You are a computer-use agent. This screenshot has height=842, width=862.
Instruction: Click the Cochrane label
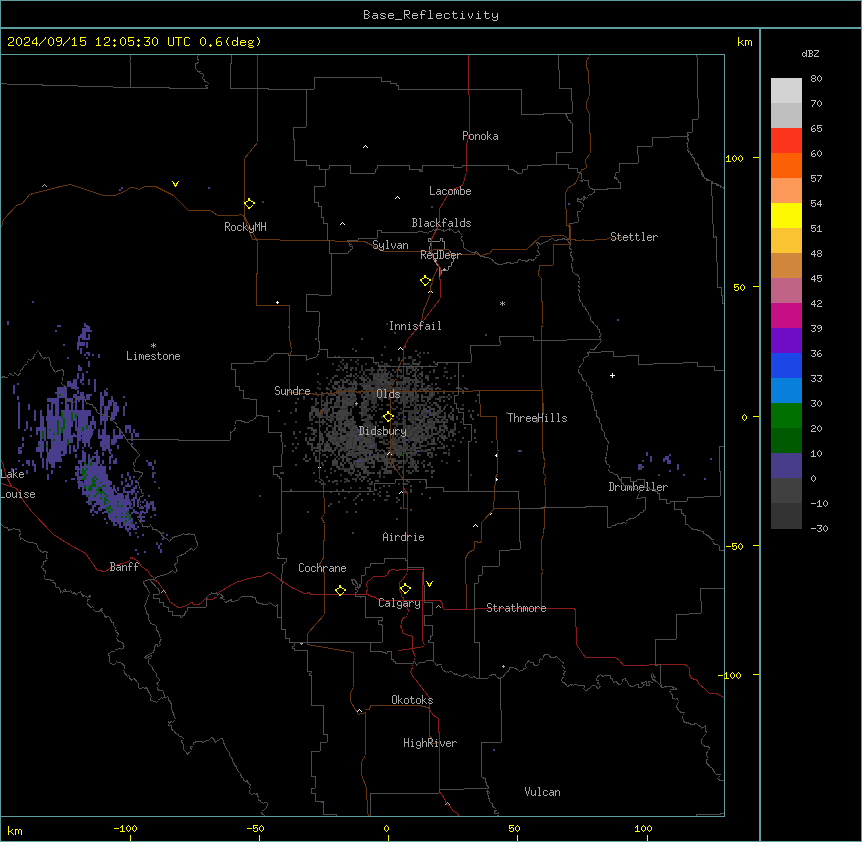[322, 568]
